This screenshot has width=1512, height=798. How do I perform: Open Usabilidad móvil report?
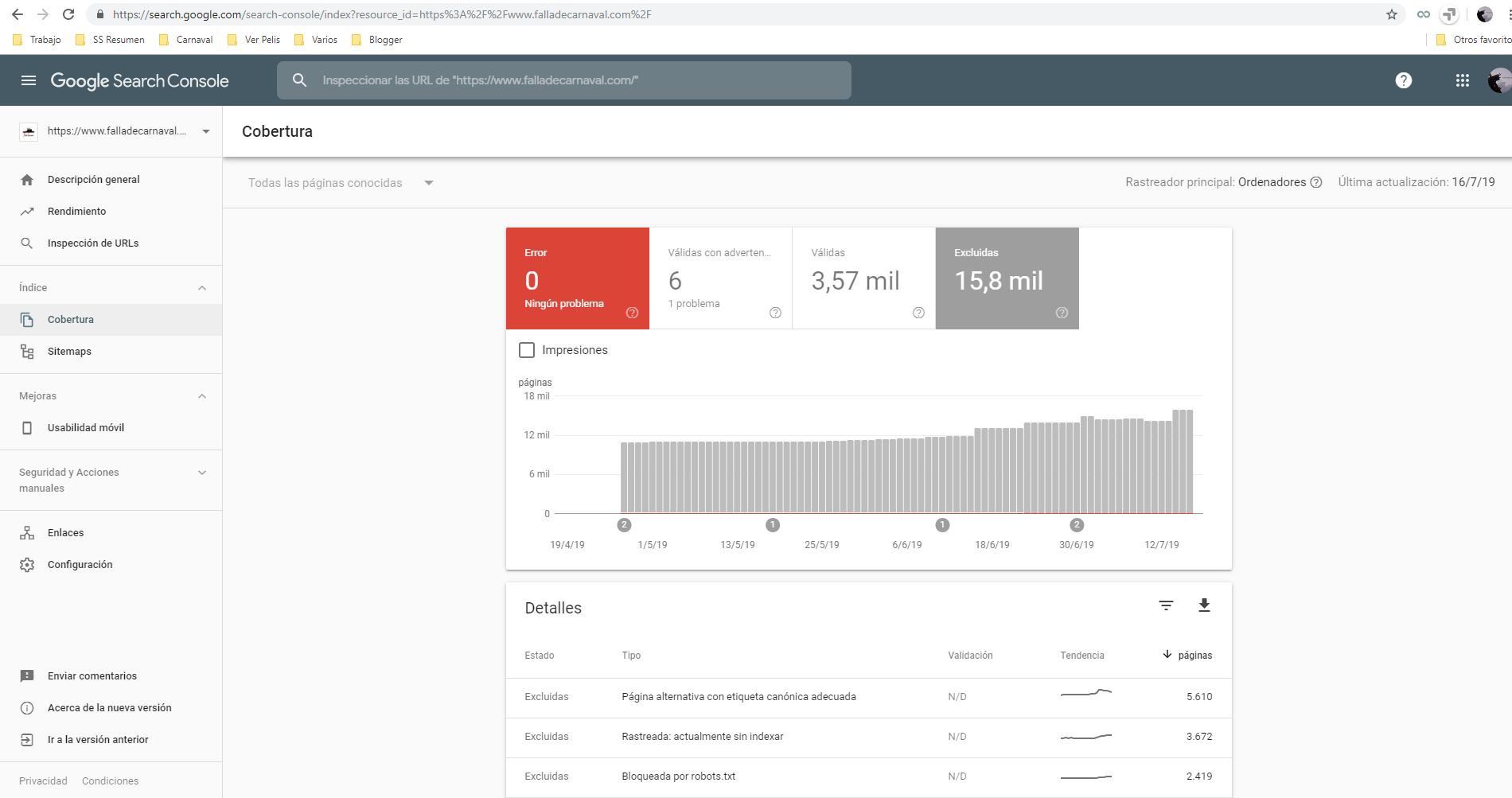[86, 428]
